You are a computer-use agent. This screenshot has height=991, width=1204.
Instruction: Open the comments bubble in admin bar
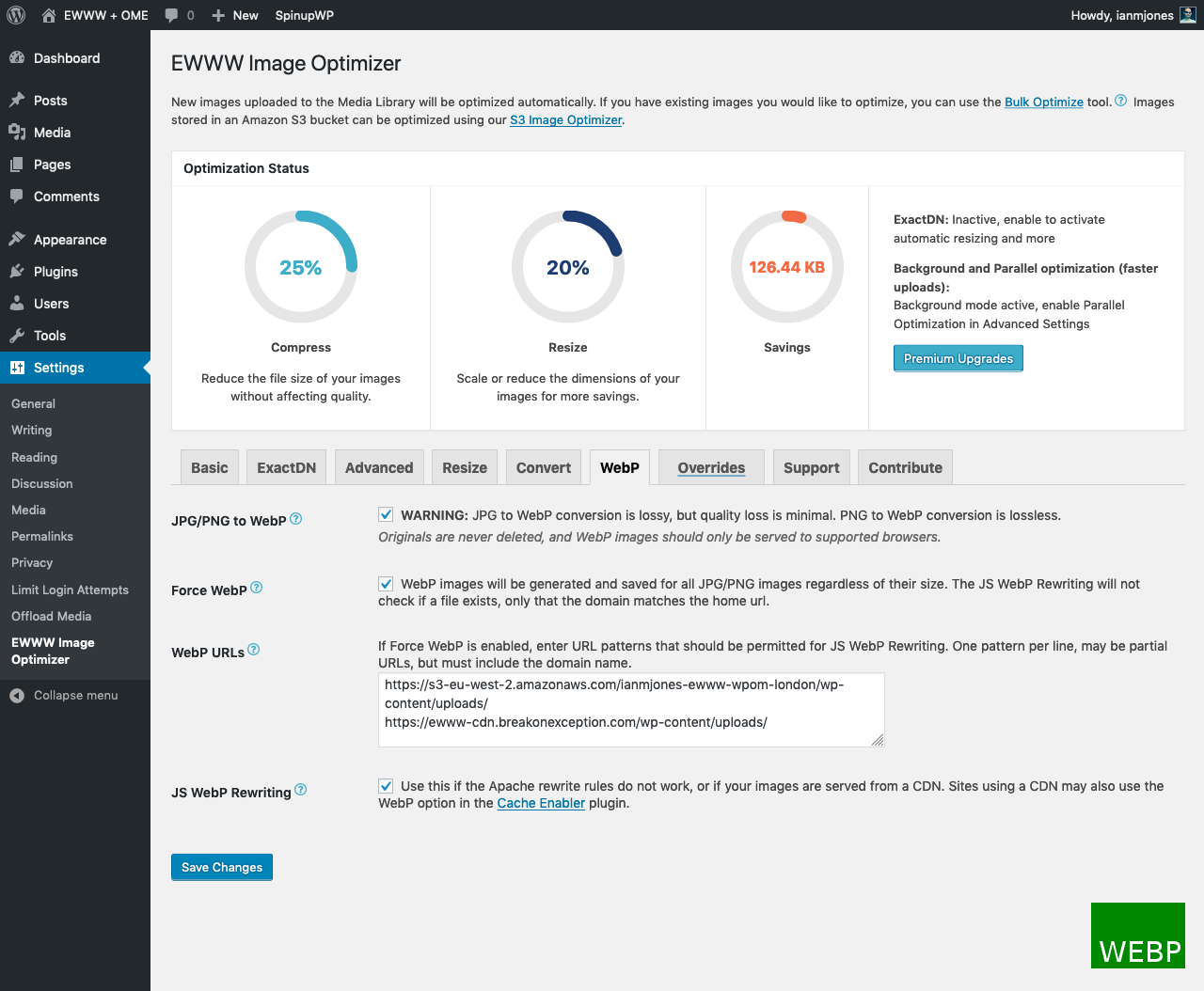click(171, 15)
